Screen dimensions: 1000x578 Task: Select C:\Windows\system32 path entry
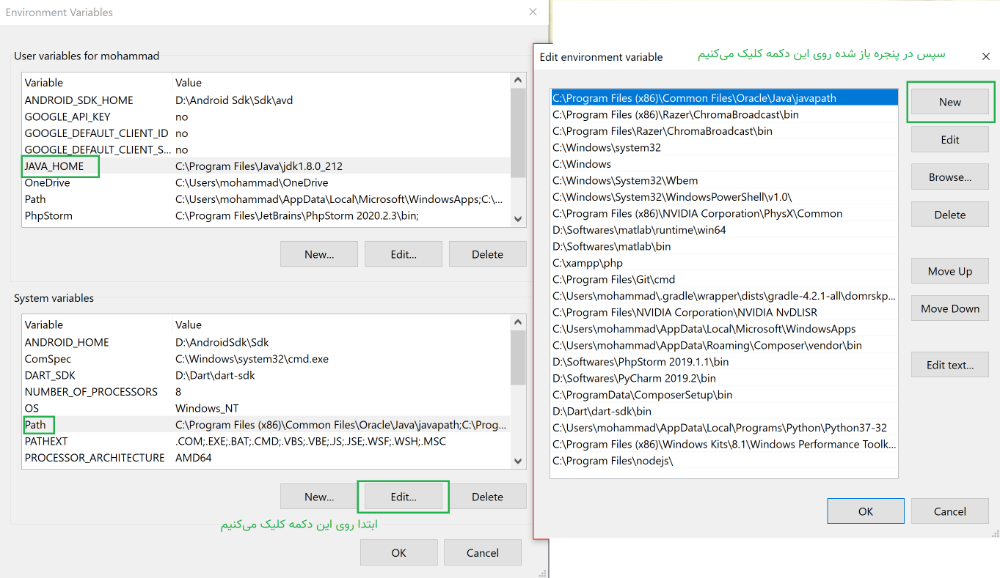pos(724,147)
